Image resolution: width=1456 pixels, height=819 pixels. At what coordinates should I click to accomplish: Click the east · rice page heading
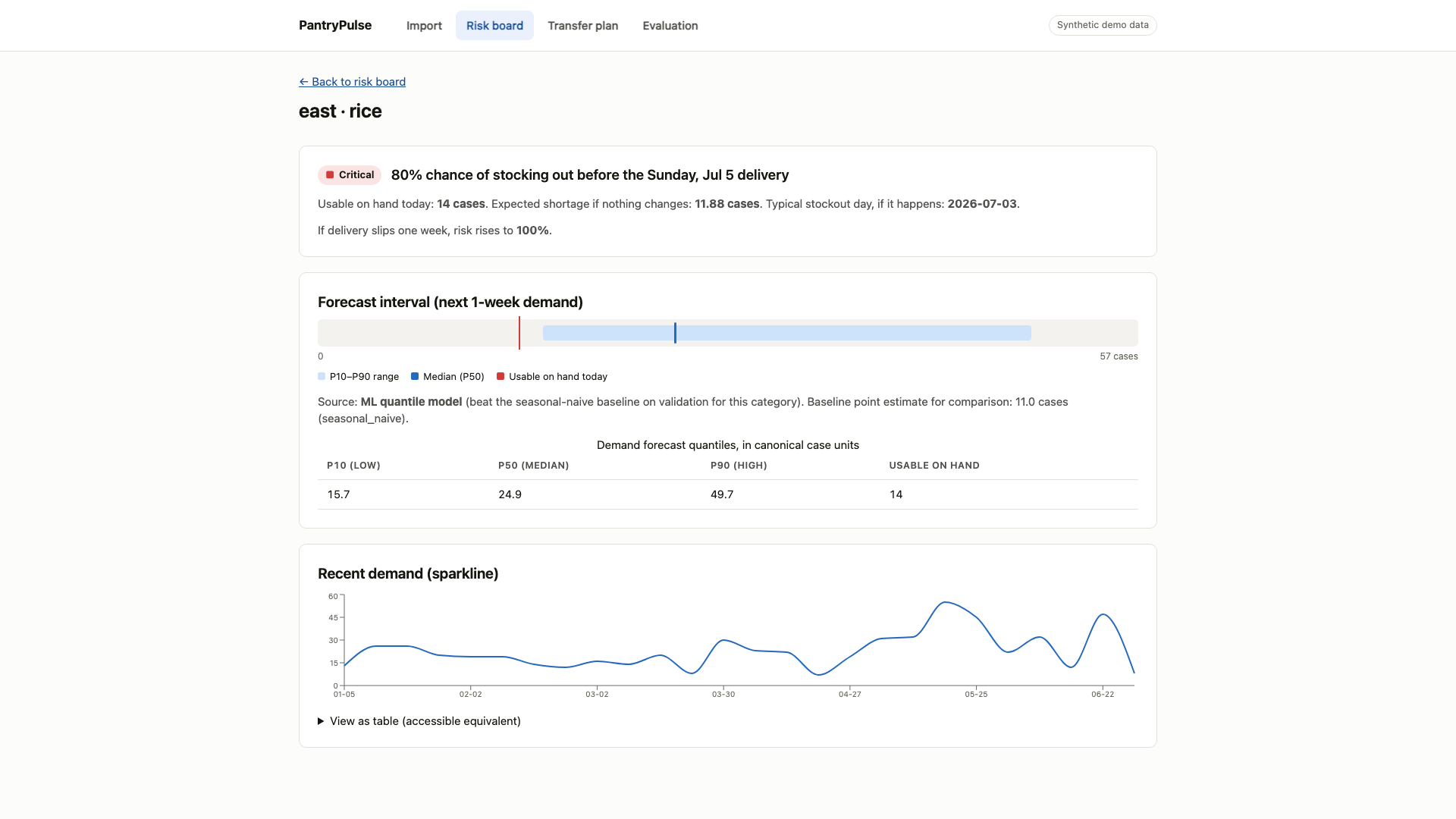(340, 111)
